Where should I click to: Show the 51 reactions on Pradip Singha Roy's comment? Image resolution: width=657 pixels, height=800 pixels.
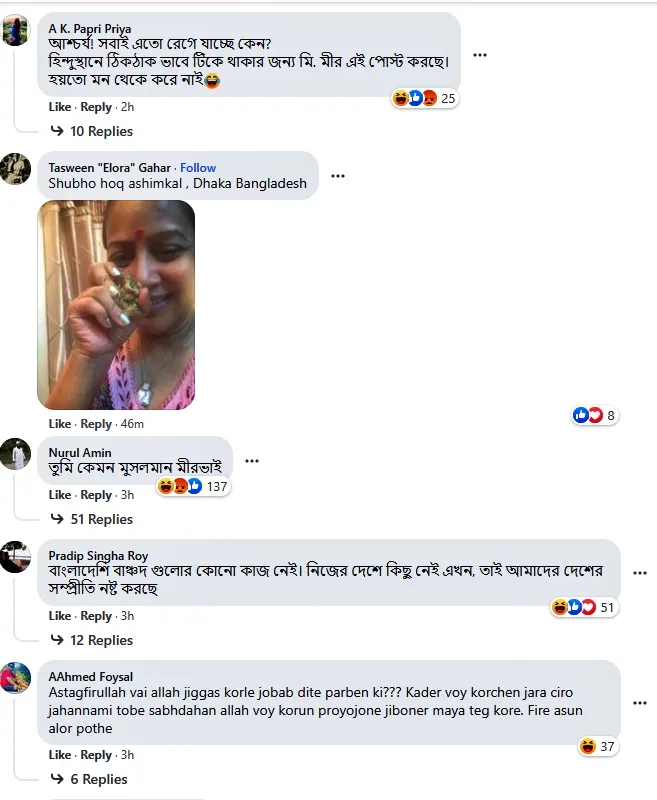[584, 607]
